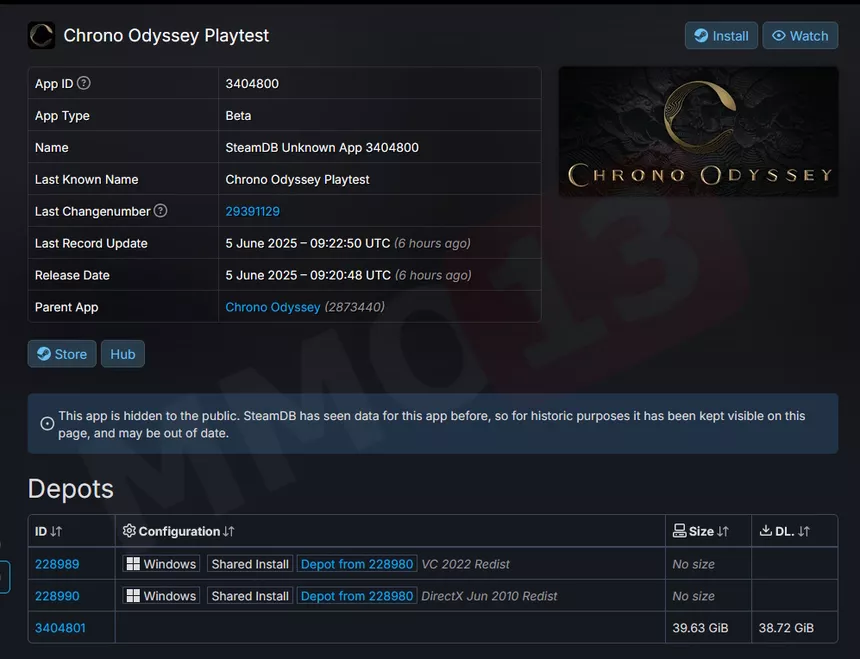Toggle the Watch button with eye icon
This screenshot has width=860, height=659.
[800, 36]
